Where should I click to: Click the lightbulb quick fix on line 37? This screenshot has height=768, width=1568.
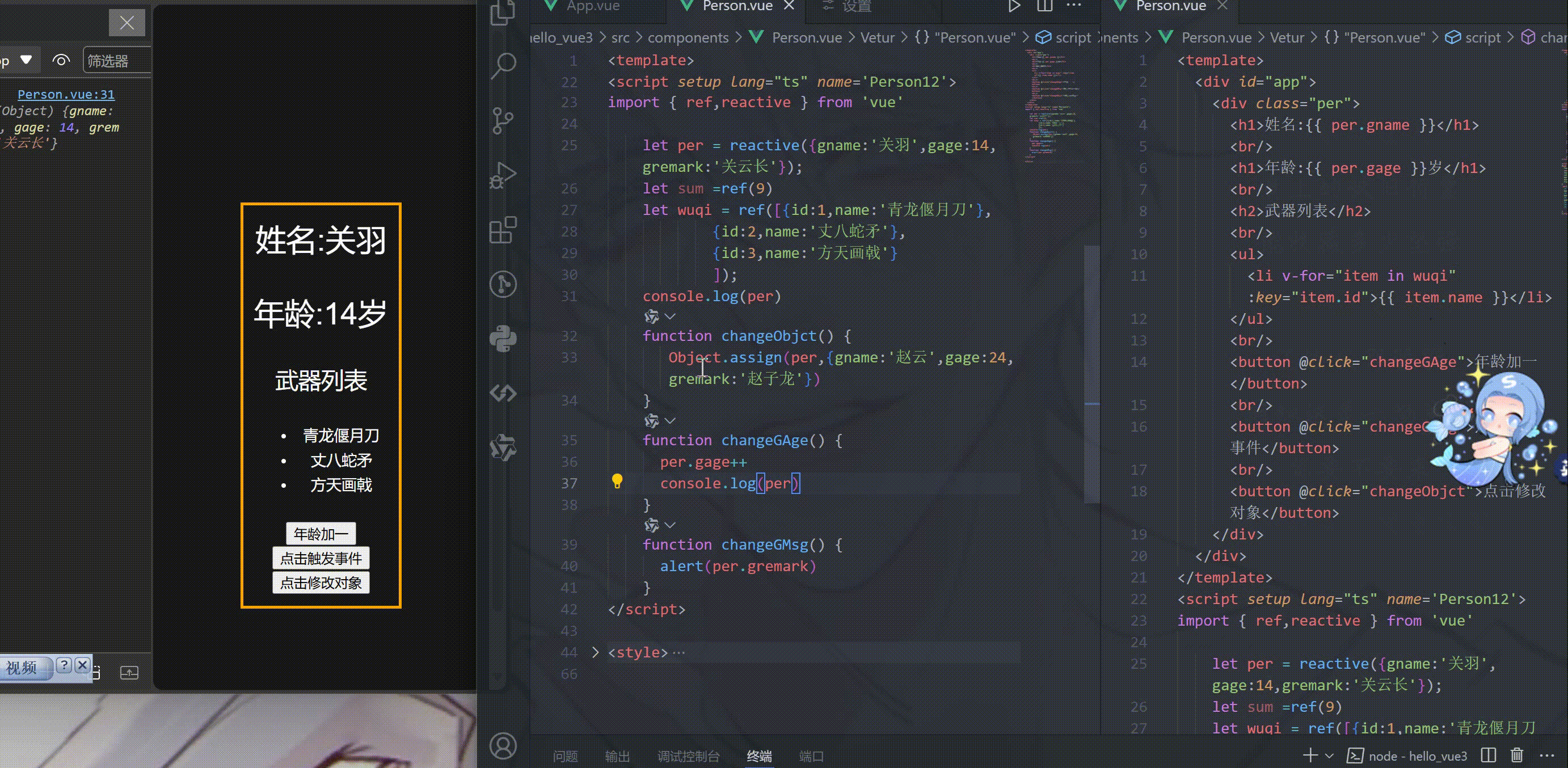pyautogui.click(x=617, y=482)
